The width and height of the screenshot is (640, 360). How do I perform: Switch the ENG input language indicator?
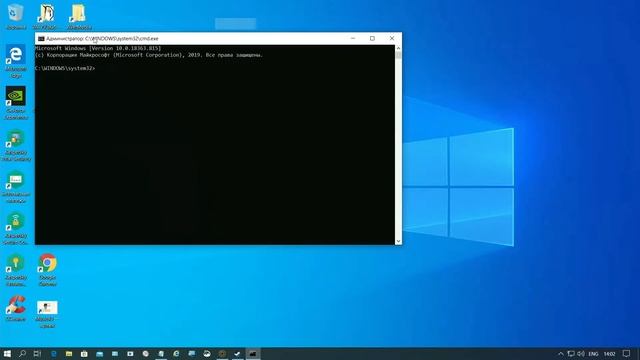tap(593, 354)
